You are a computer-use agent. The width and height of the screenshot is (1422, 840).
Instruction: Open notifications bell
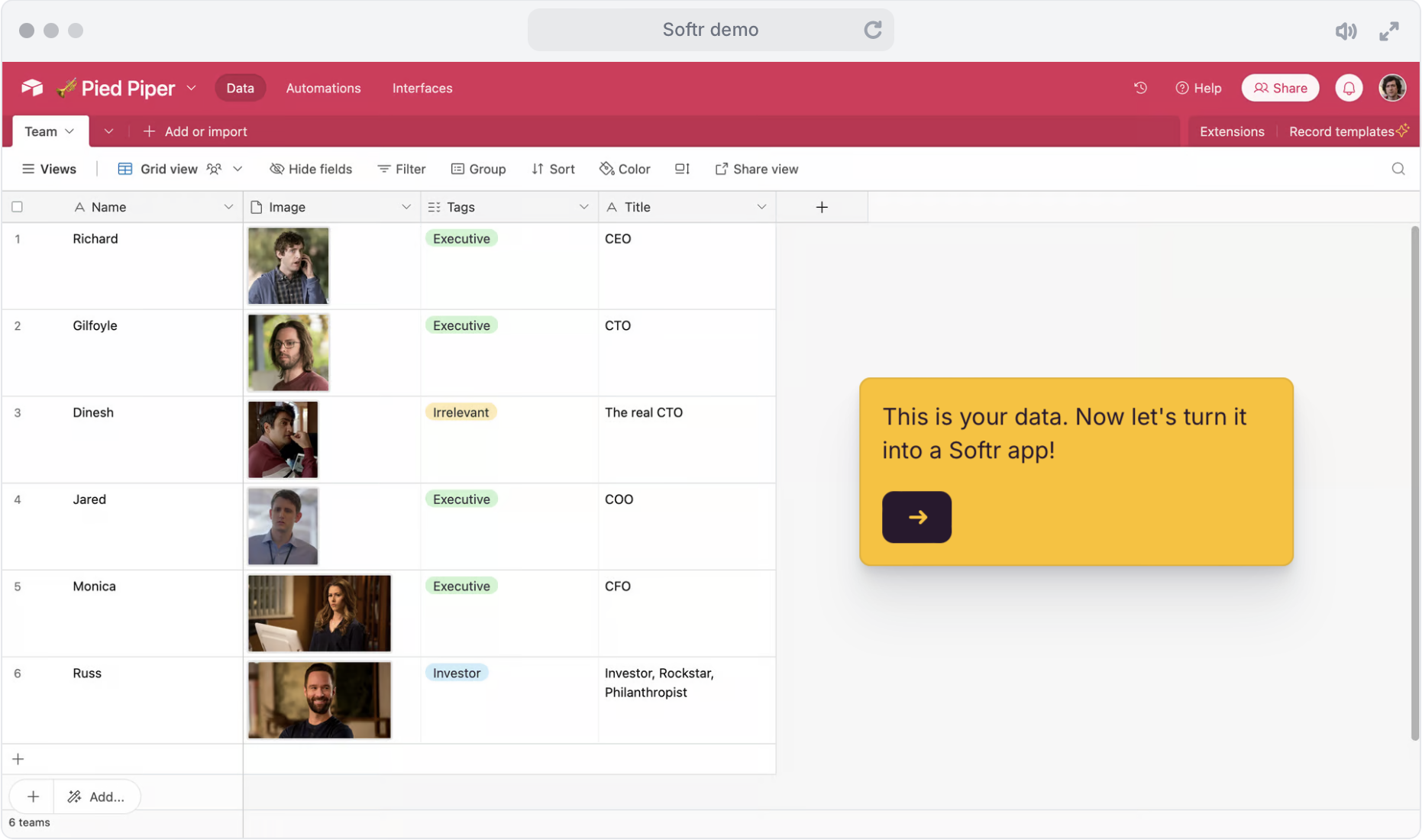pos(1349,88)
